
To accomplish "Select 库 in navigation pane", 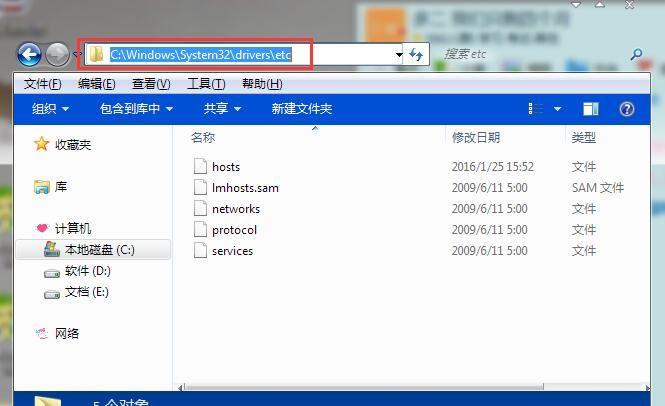I will (61, 186).
